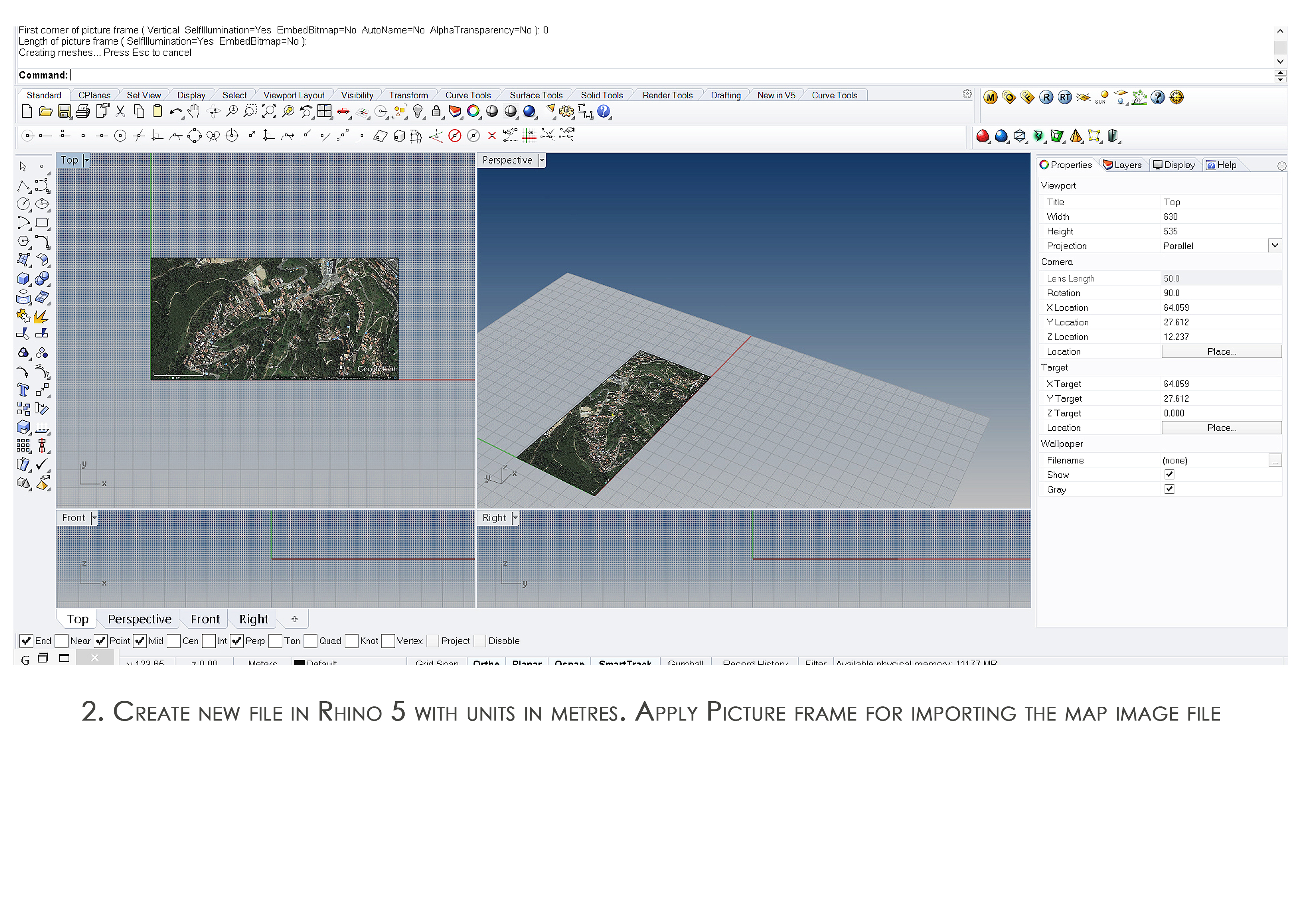This screenshot has width=1307, height=924.
Task: Select the Text object tool
Action: pos(23,390)
